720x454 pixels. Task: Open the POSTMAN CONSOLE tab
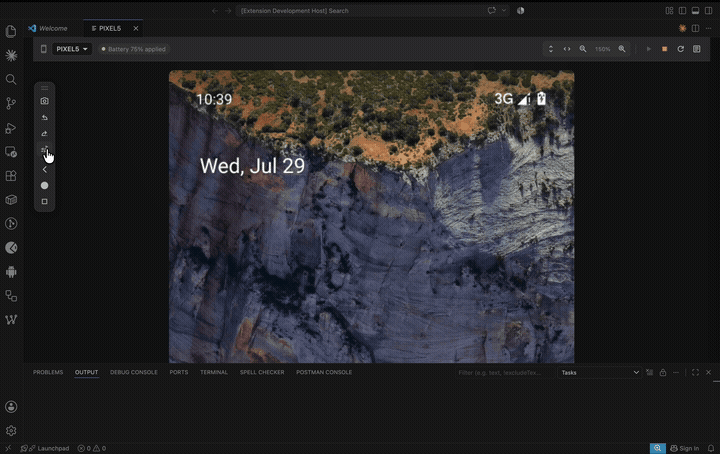pos(324,372)
